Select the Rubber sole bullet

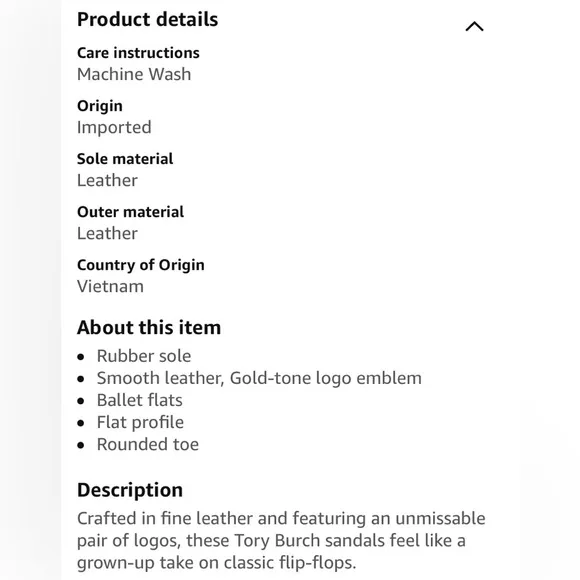click(144, 356)
